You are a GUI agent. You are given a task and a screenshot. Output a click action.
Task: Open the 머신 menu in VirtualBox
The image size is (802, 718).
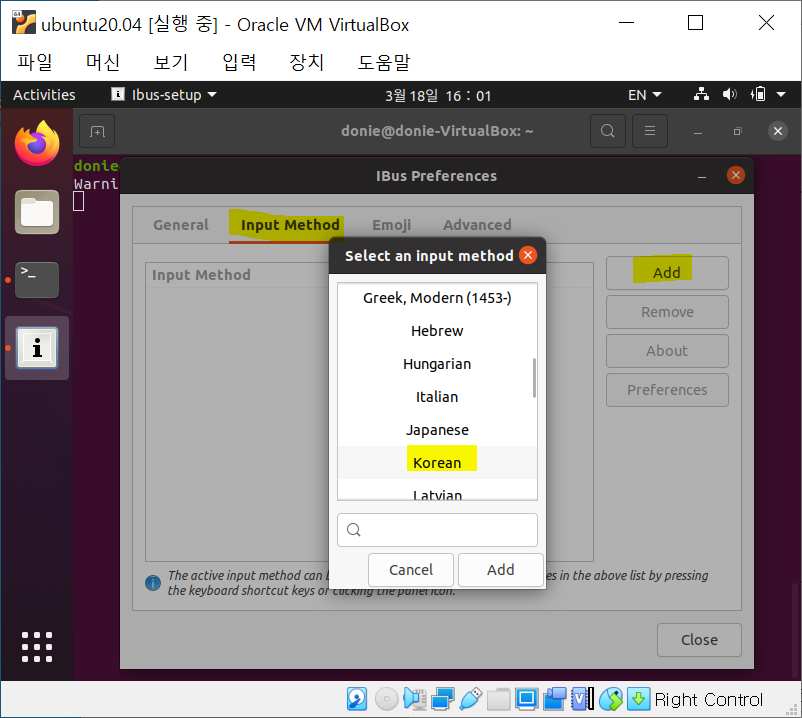[x=103, y=62]
